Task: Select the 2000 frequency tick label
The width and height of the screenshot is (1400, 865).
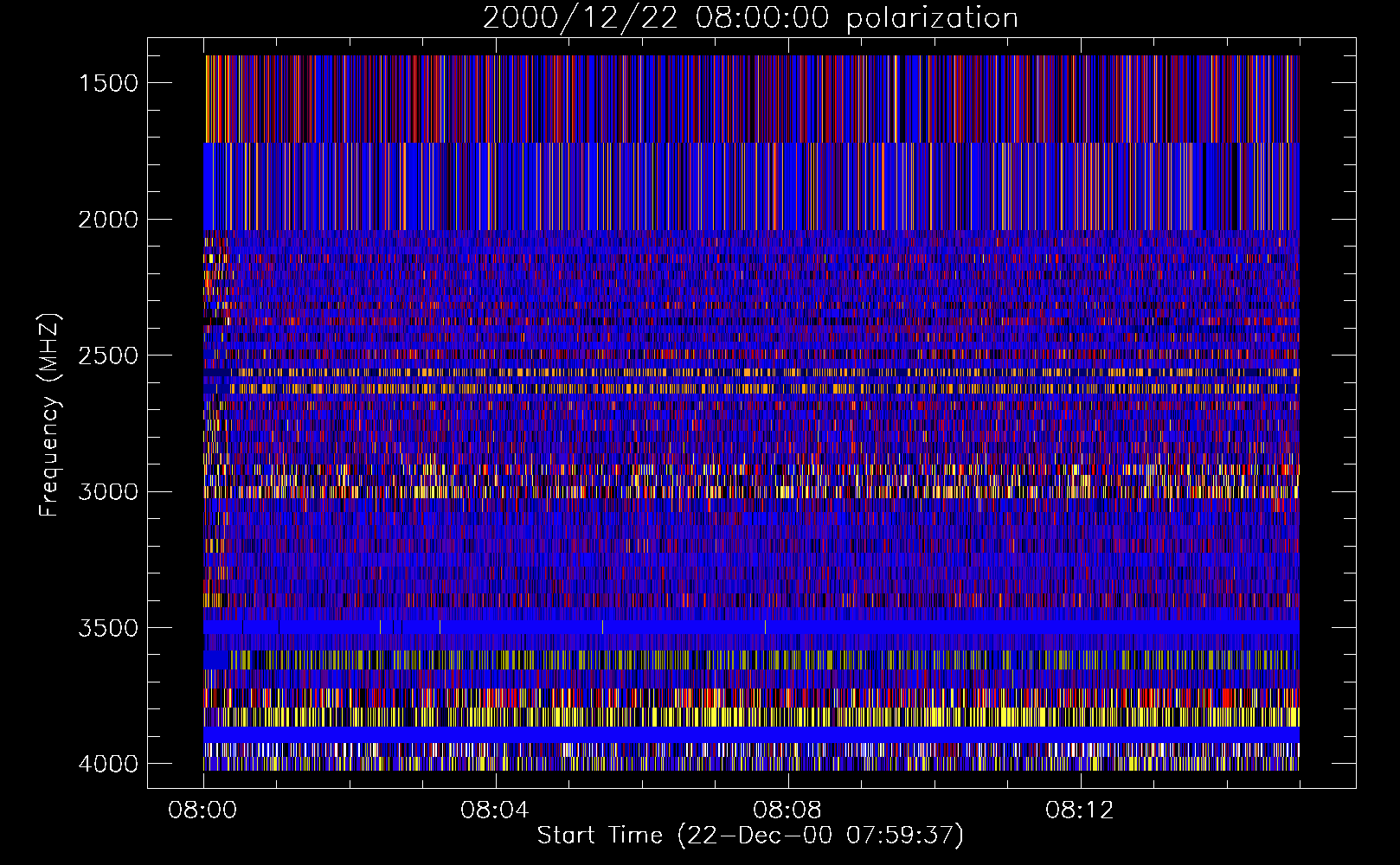Action: click(x=108, y=220)
